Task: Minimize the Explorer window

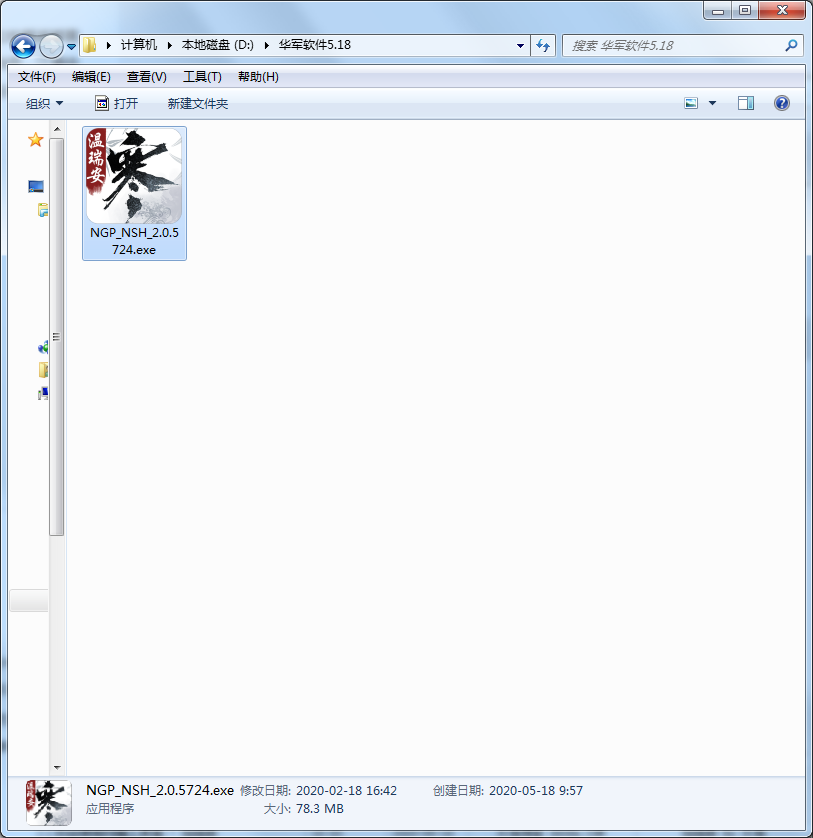Action: coord(718,11)
